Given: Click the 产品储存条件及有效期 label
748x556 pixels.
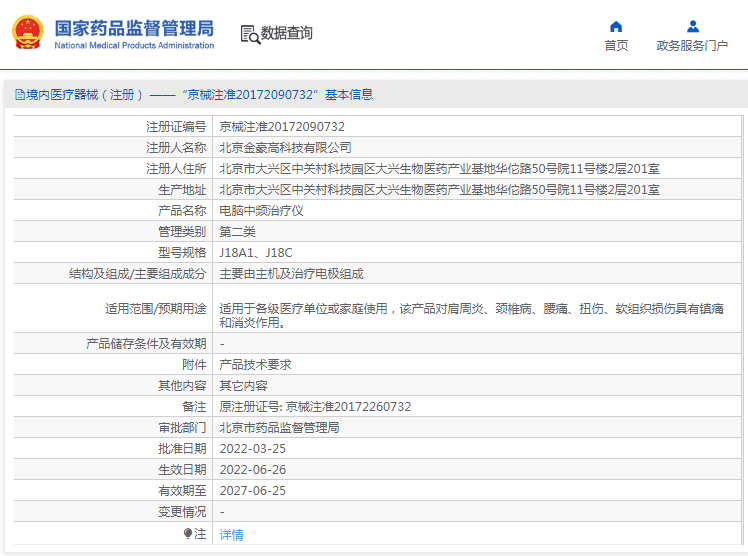Looking at the screenshot, I should click(146, 344).
